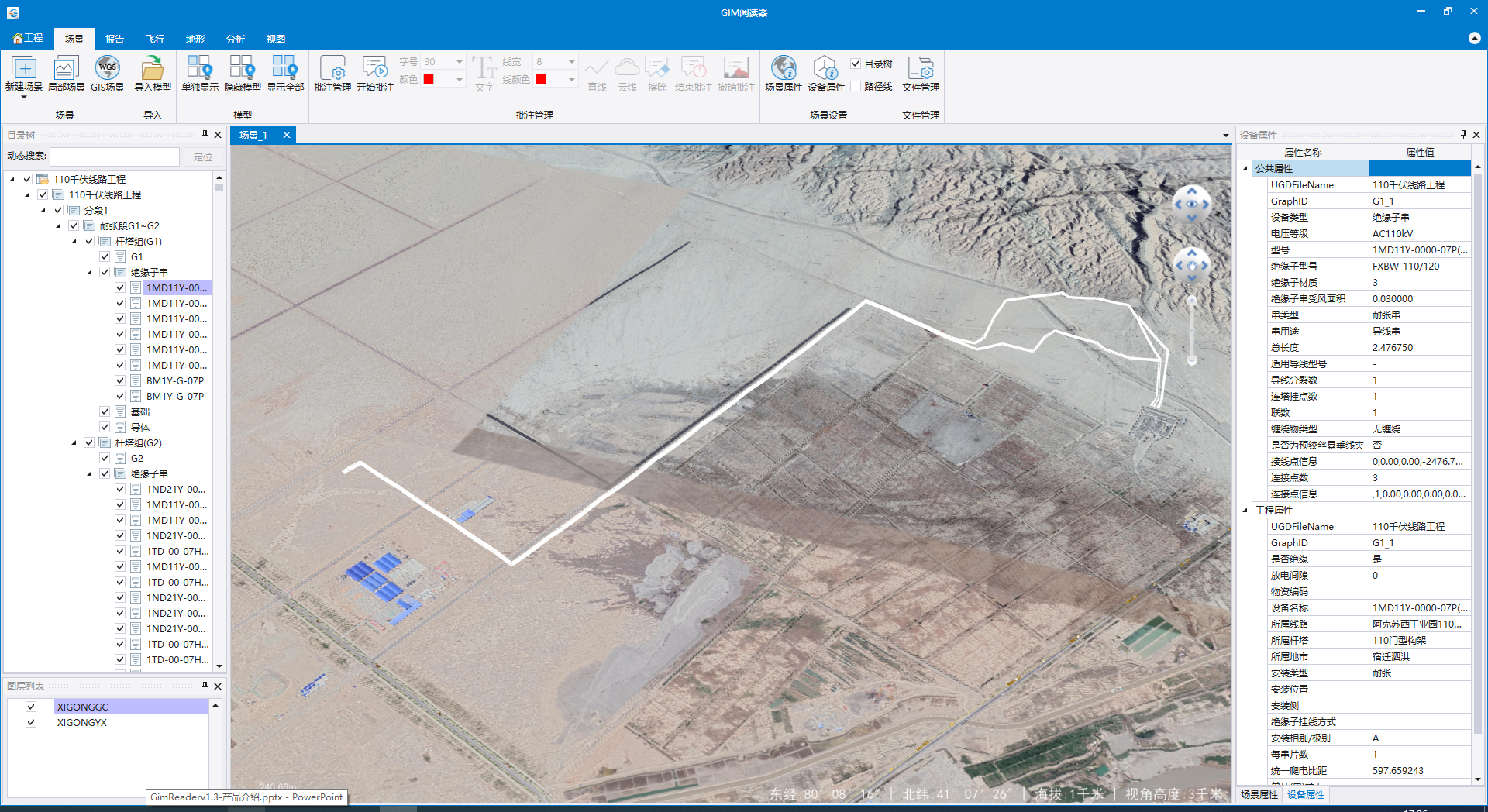This screenshot has width=1488, height=812.
Task: Activate 单独显示 show-alone model icon
Action: tap(200, 68)
